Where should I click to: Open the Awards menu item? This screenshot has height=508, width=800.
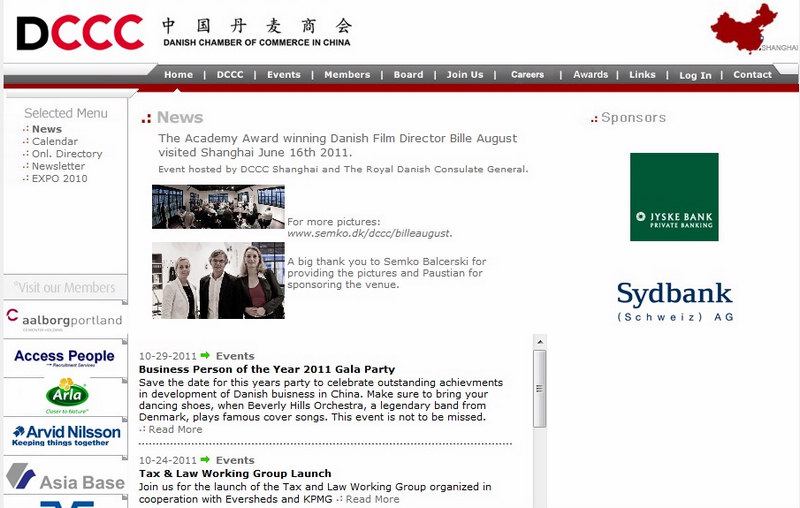point(590,74)
